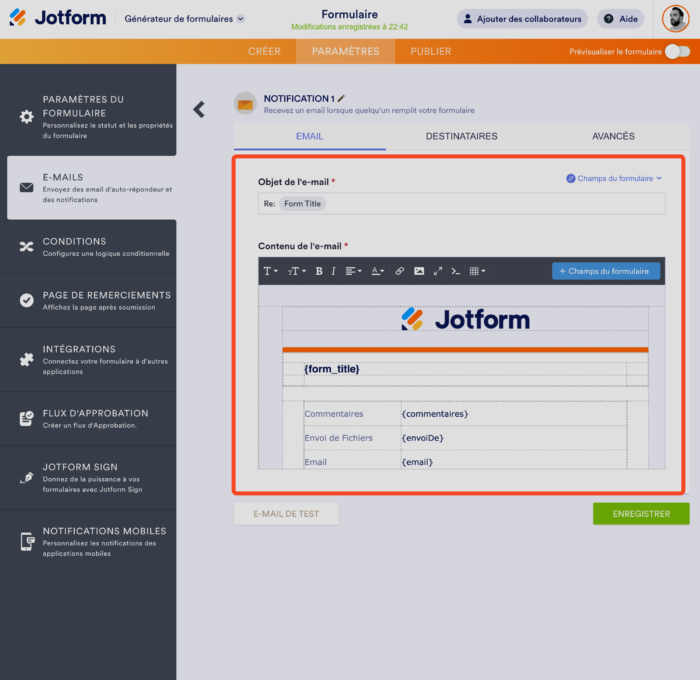700x680 pixels.
Task: Open the E-mails envelope section
Action: click(26, 188)
